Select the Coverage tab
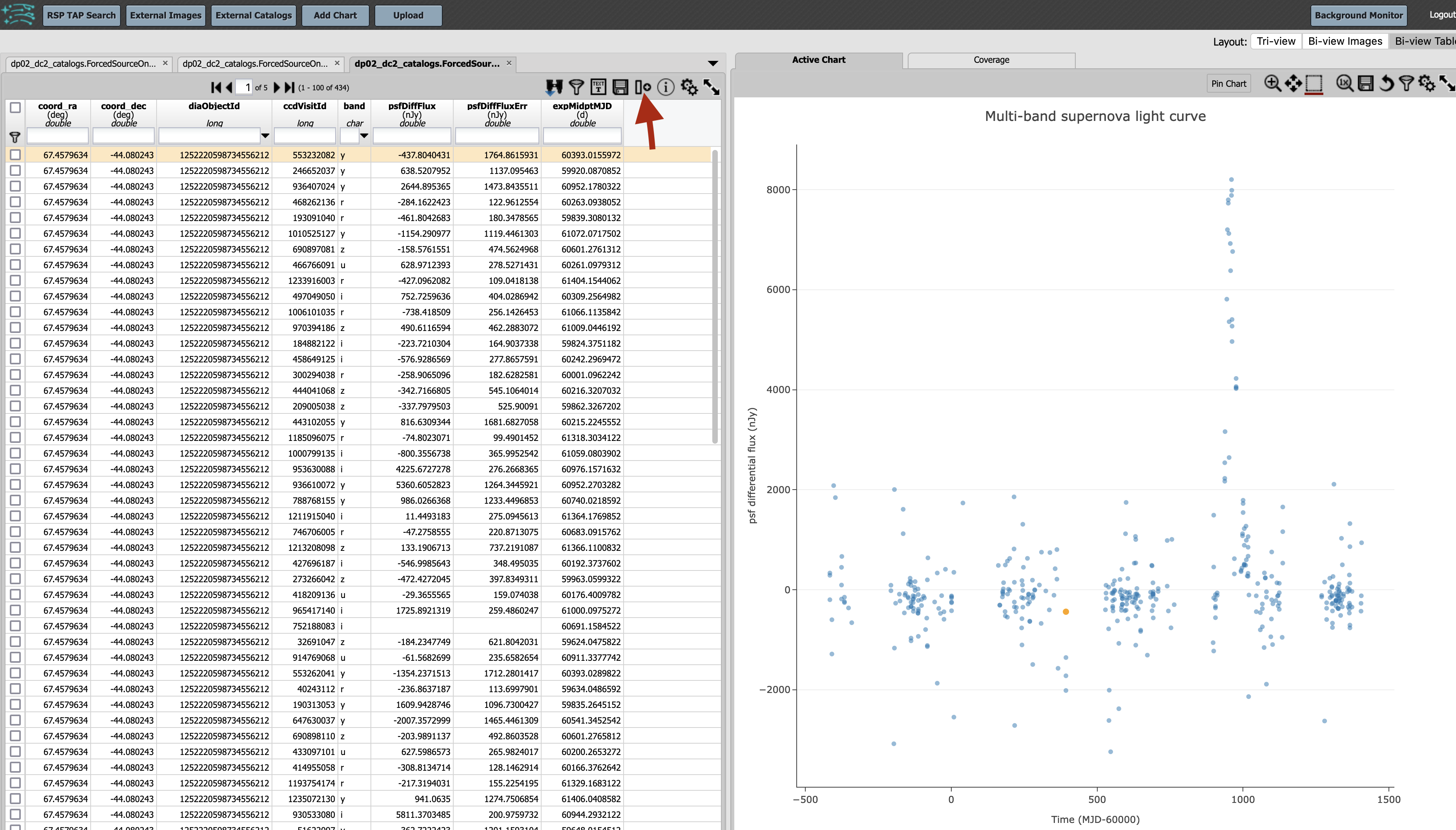The height and width of the screenshot is (830, 1456). point(991,60)
